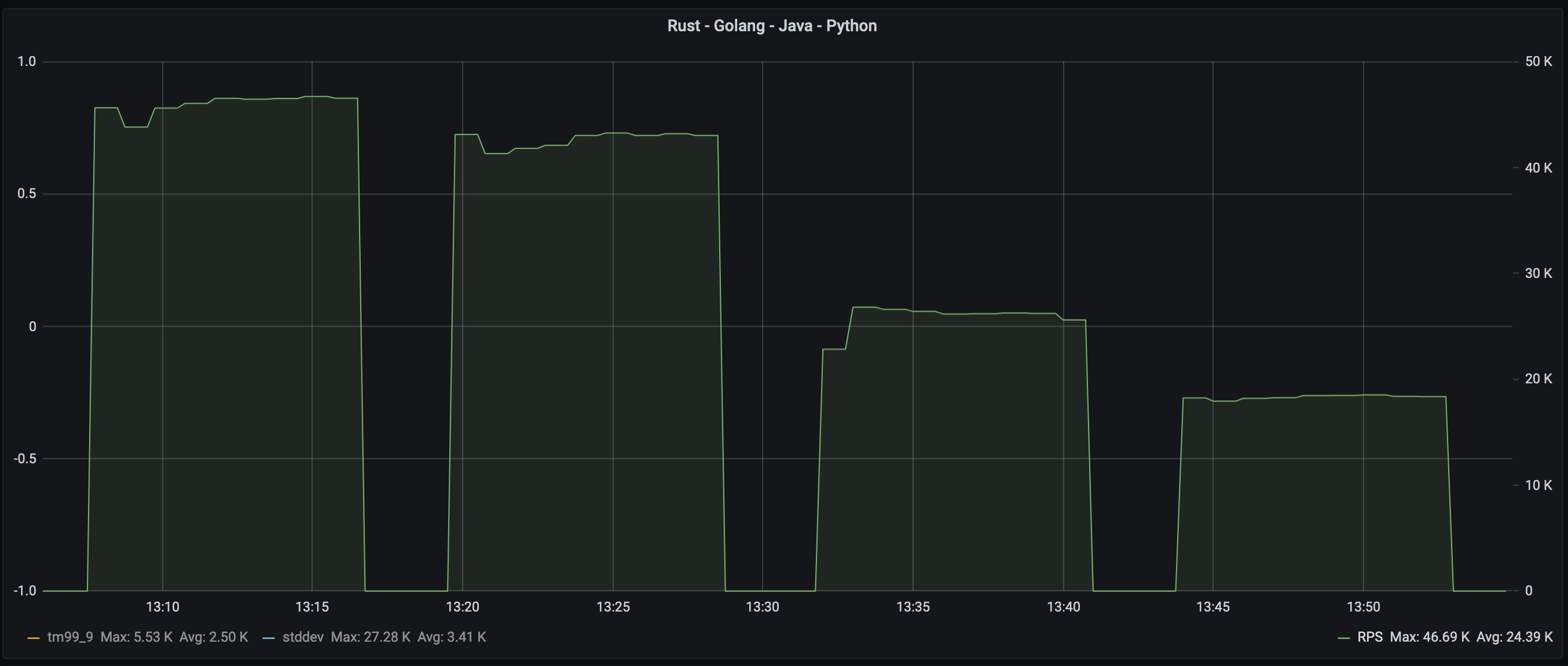Click the stddev Max: 27.28 K legend value
The width and height of the screenshot is (1568, 666).
tap(370, 637)
